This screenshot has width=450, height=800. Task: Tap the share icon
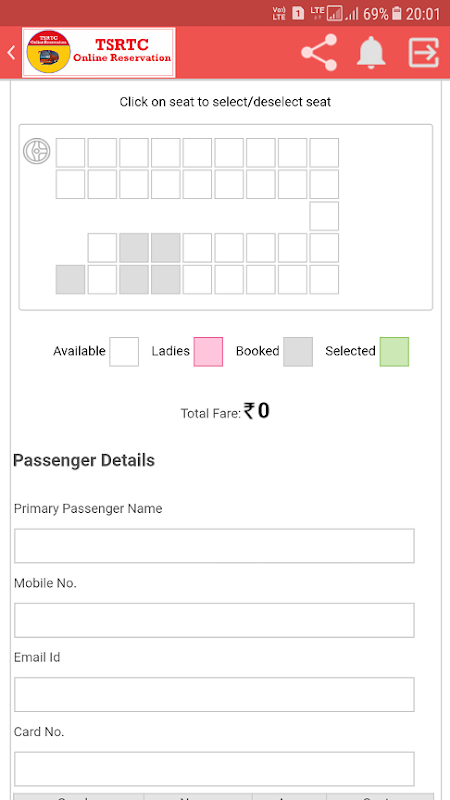pos(319,52)
